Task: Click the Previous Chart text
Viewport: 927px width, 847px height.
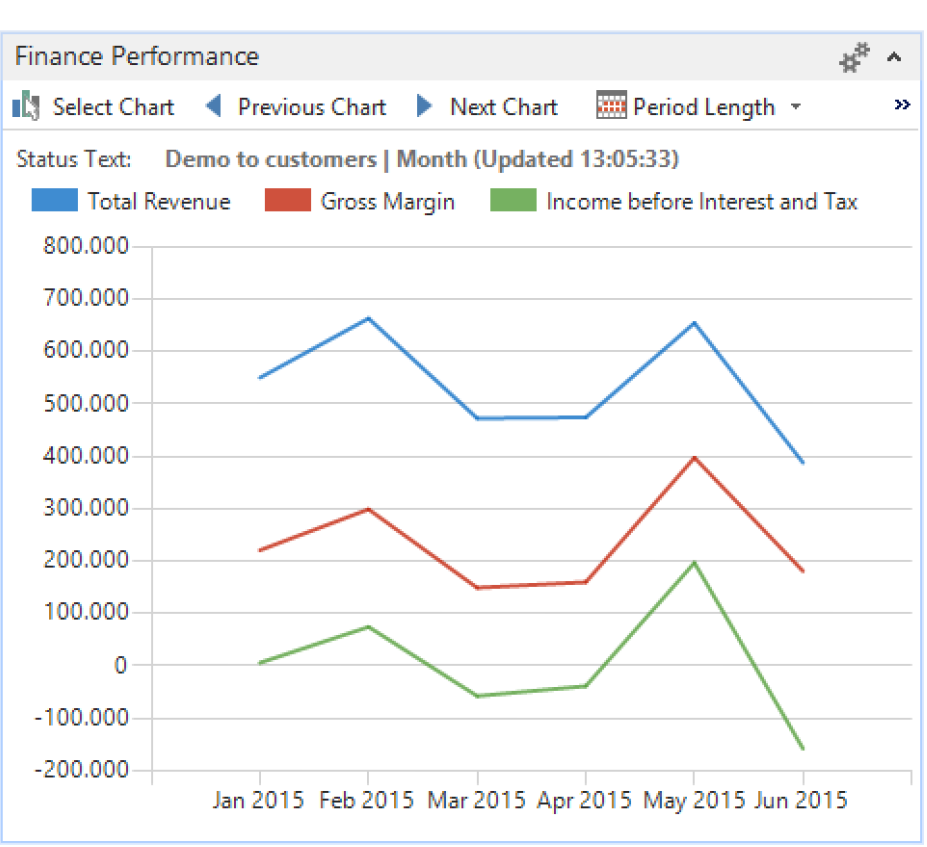Action: pyautogui.click(x=311, y=107)
